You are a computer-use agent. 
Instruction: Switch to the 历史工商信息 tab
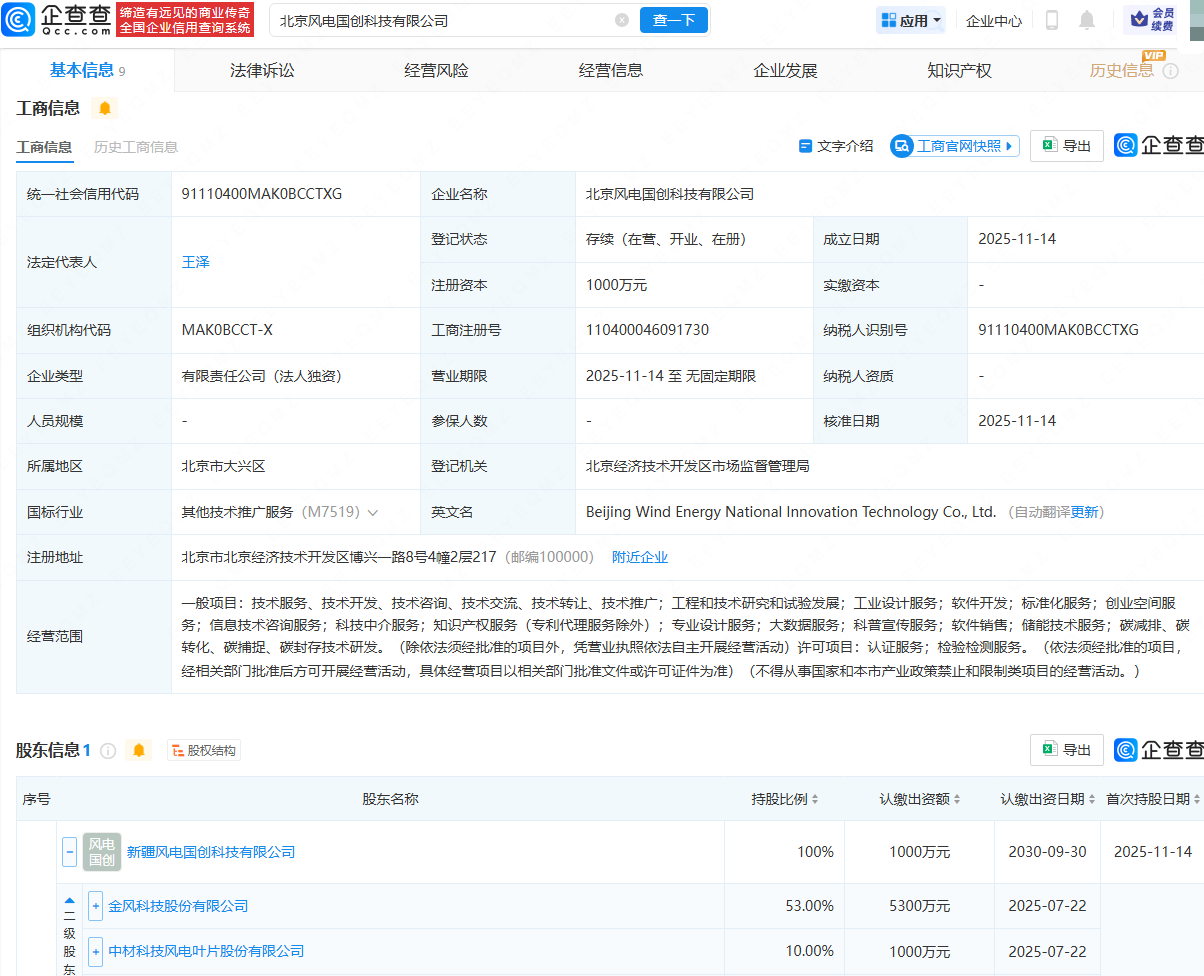pyautogui.click(x=136, y=146)
